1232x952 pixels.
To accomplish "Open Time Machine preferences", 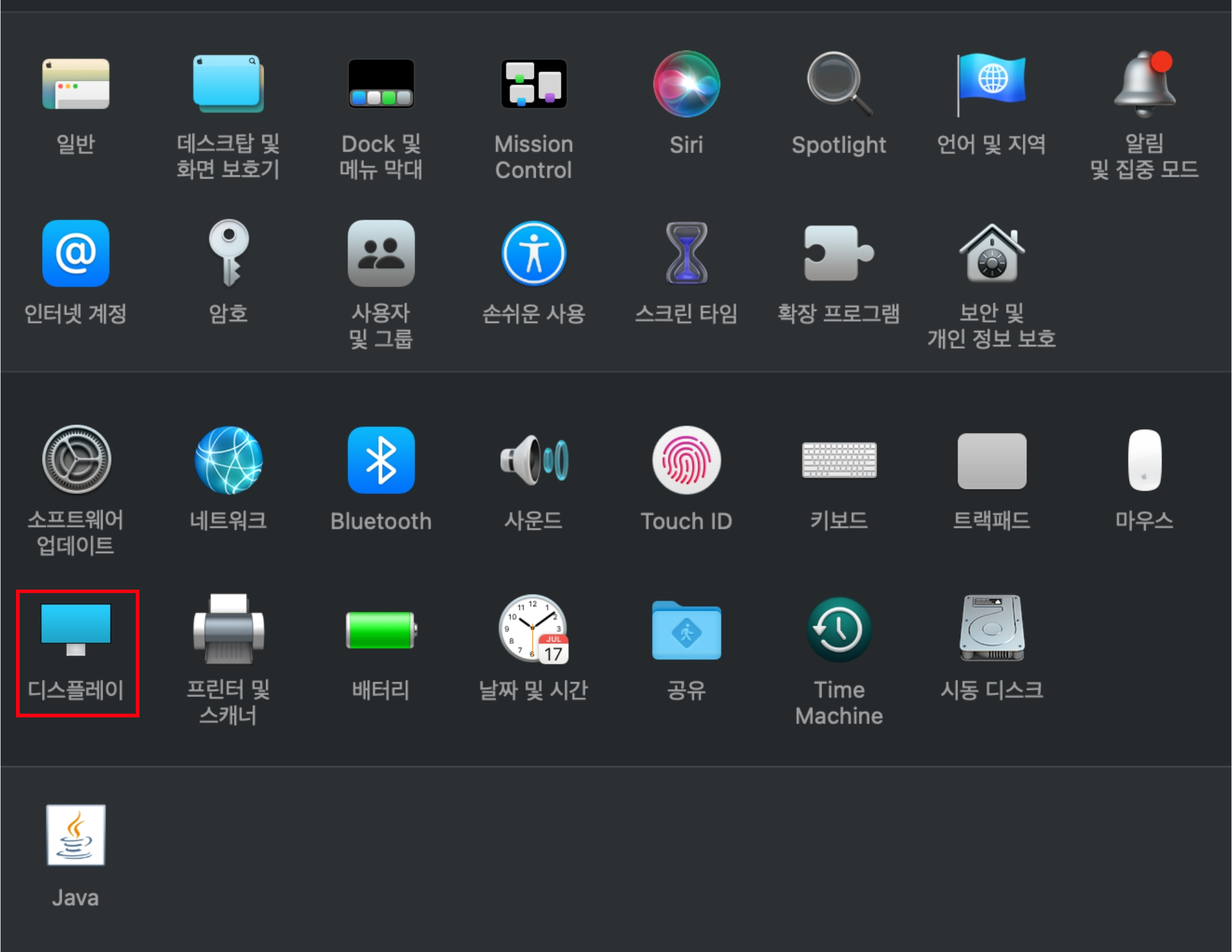I will [838, 630].
